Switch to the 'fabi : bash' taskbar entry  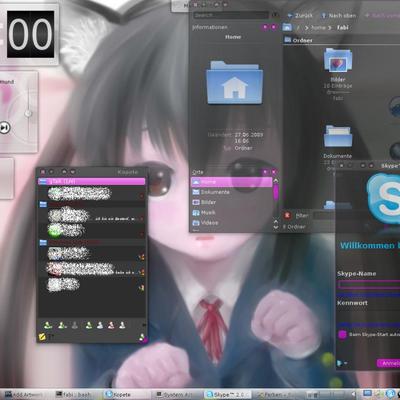pos(74,394)
